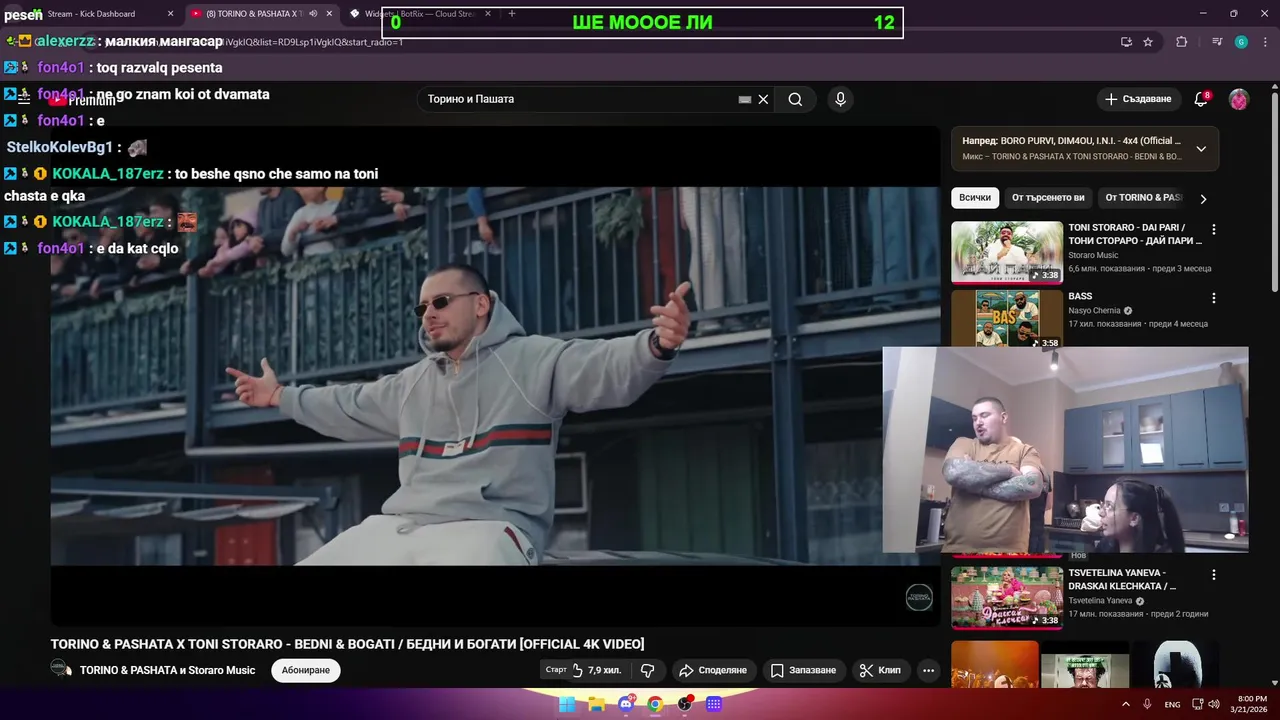The width and height of the screenshot is (1280, 720).
Task: Open File Explorer from the taskbar
Action: tap(597, 704)
